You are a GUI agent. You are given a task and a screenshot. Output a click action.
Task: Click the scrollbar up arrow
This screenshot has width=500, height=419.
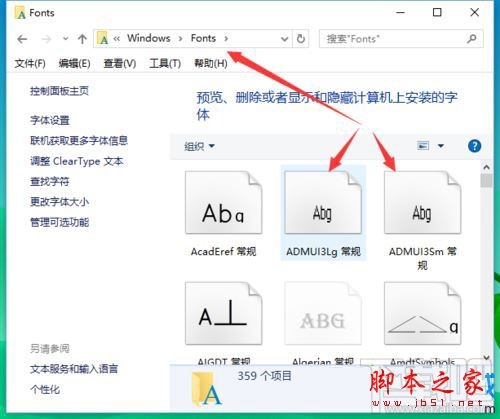487,167
